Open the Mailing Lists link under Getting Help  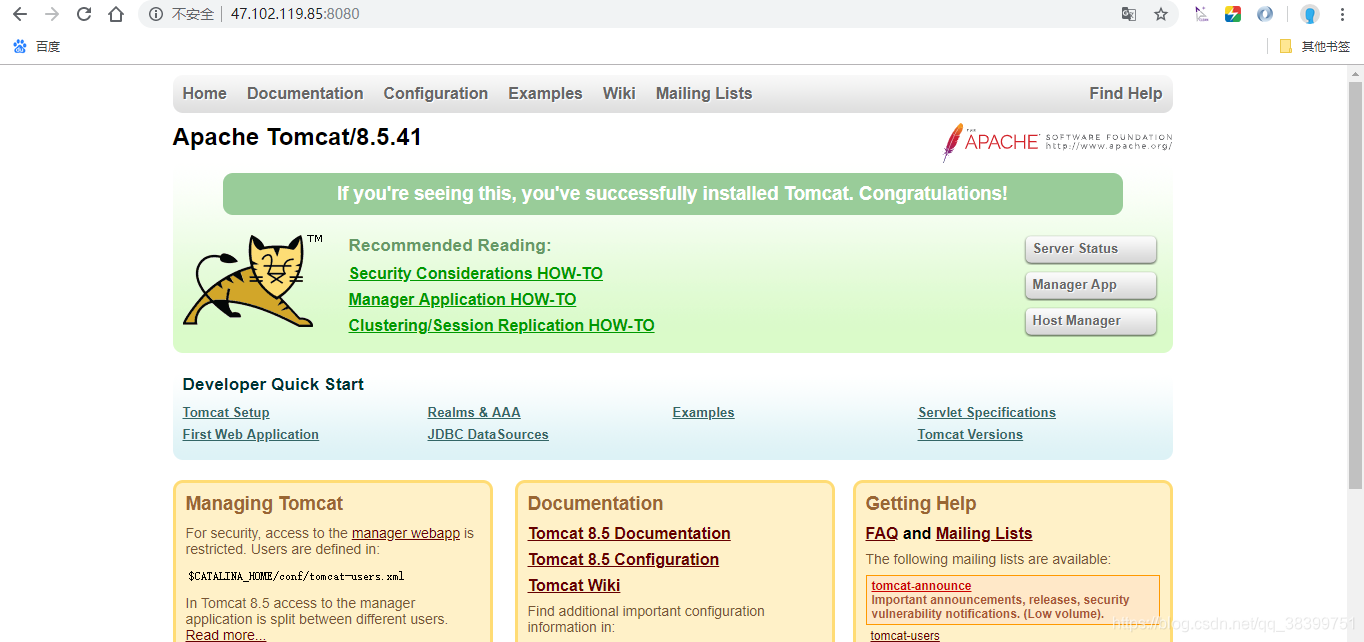(x=984, y=533)
